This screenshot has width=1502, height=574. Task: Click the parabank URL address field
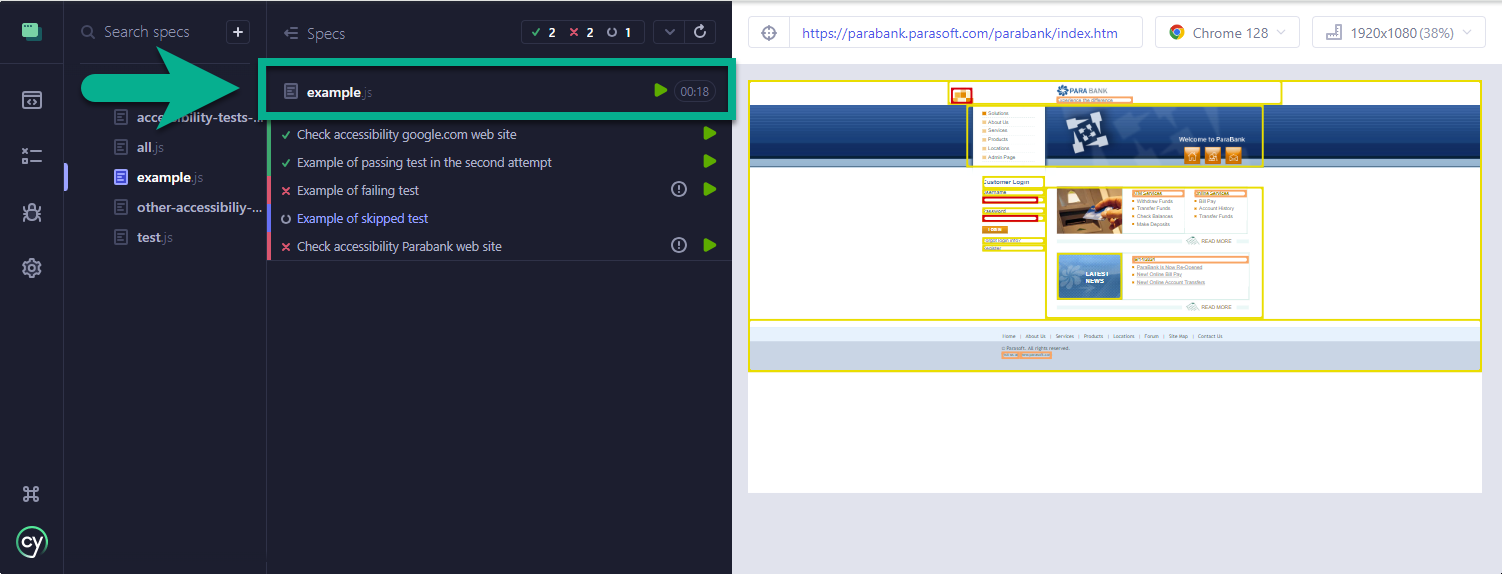(x=966, y=32)
